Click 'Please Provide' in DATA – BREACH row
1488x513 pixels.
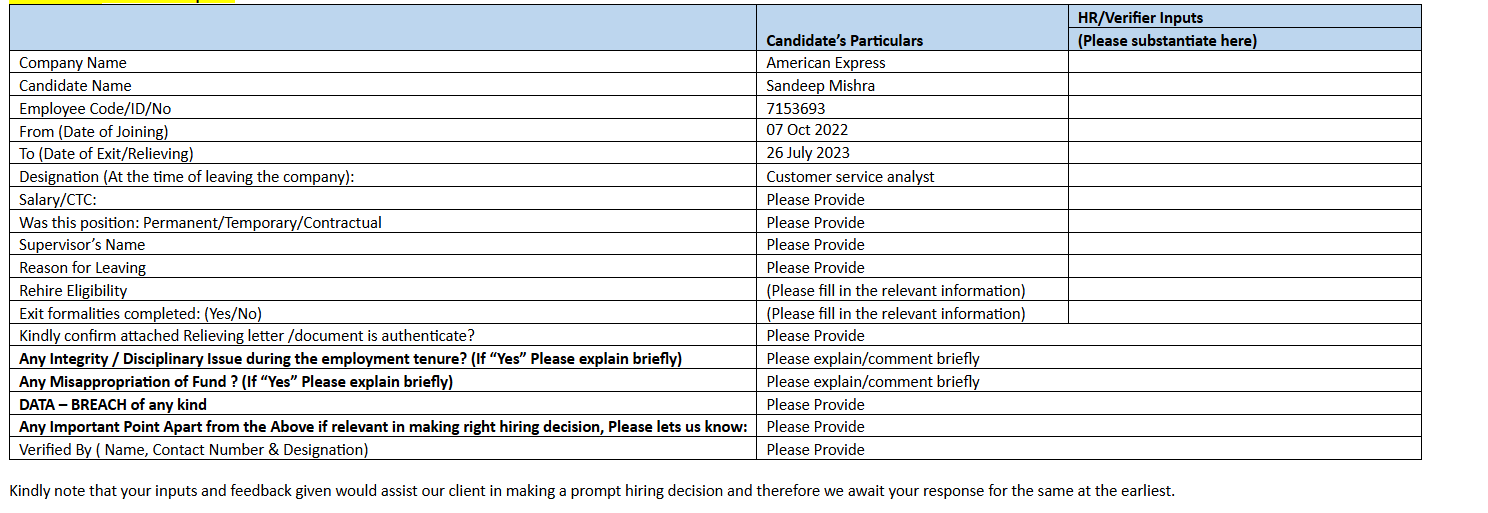click(815, 405)
